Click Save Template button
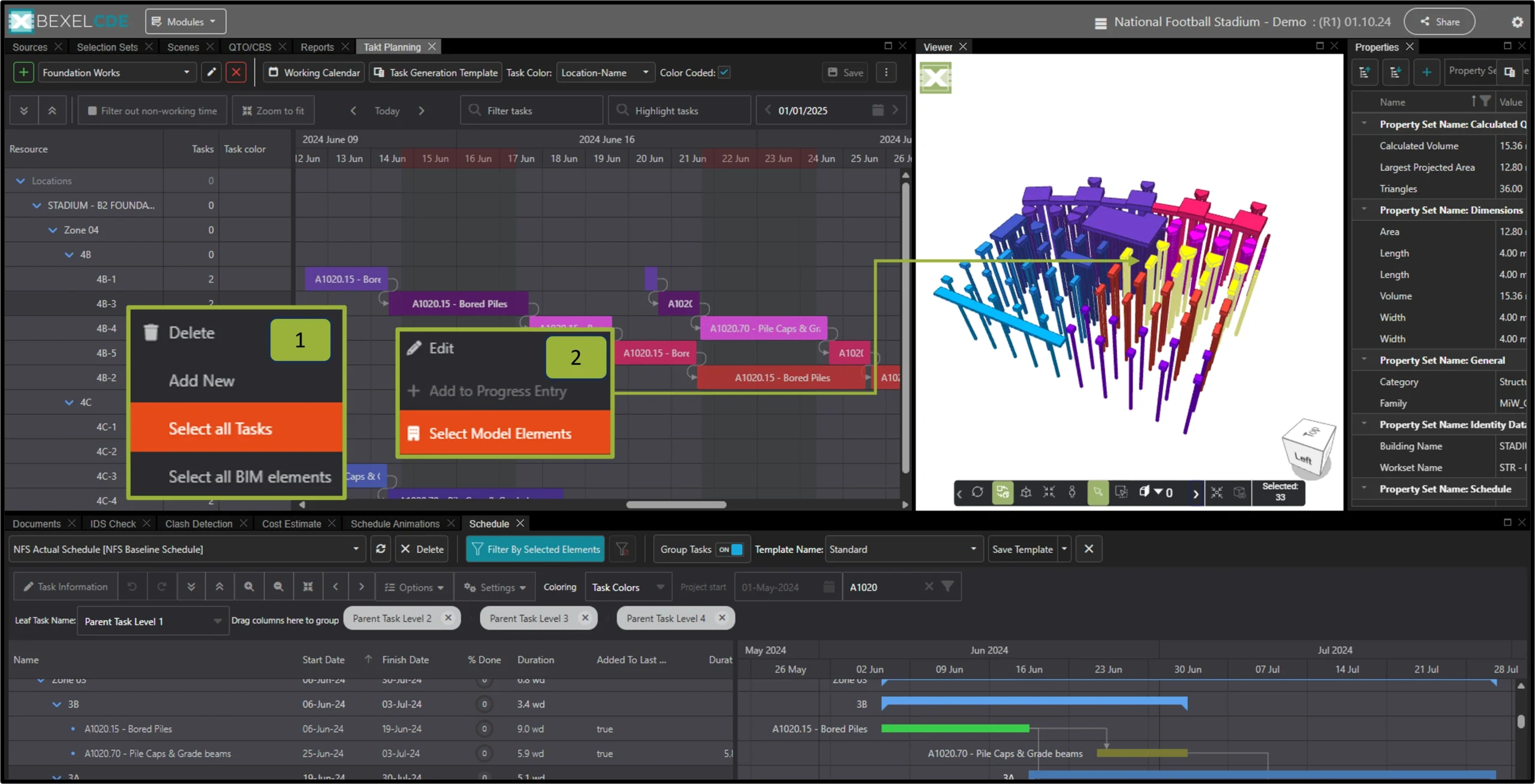The height and width of the screenshot is (784, 1535). pos(1022,549)
